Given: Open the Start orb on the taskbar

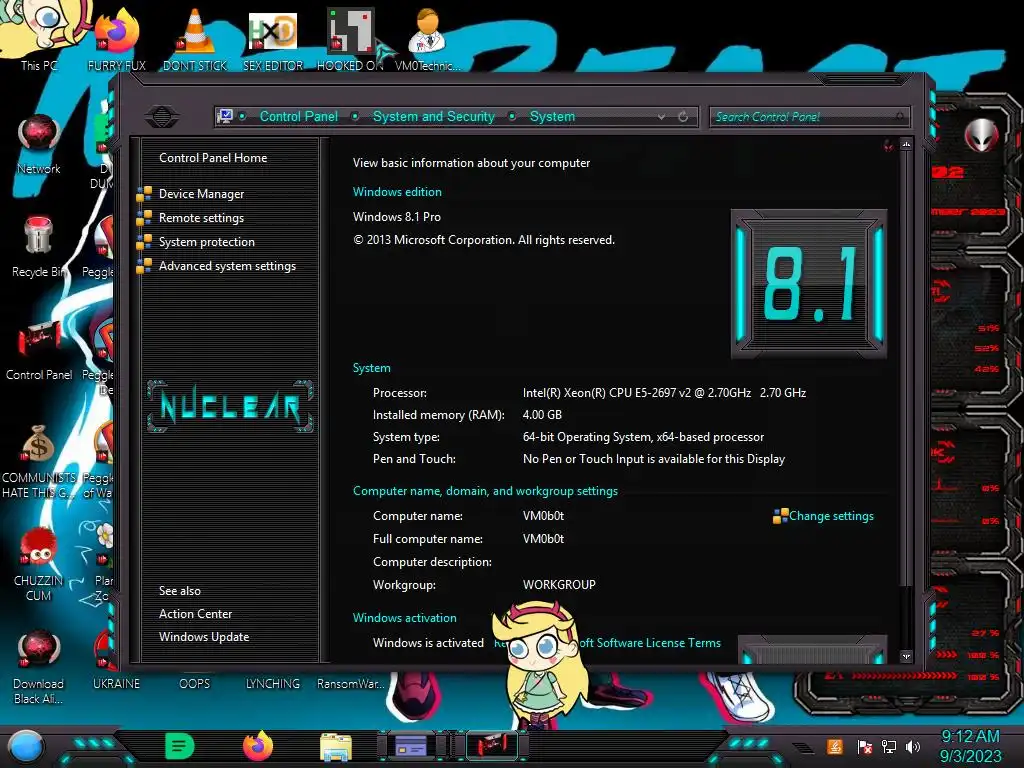Looking at the screenshot, I should tap(25, 747).
